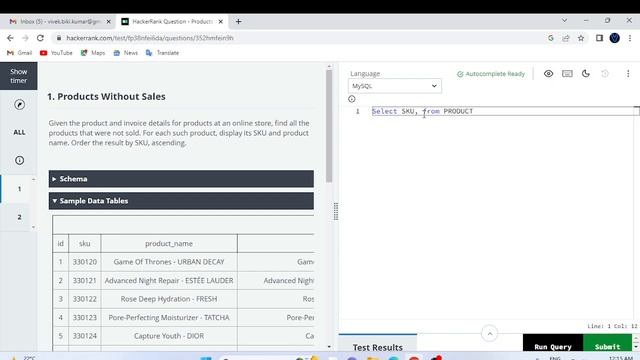The image size is (640, 360).
Task: Click the pane splitter drag handle
Action: [x=336, y=211]
